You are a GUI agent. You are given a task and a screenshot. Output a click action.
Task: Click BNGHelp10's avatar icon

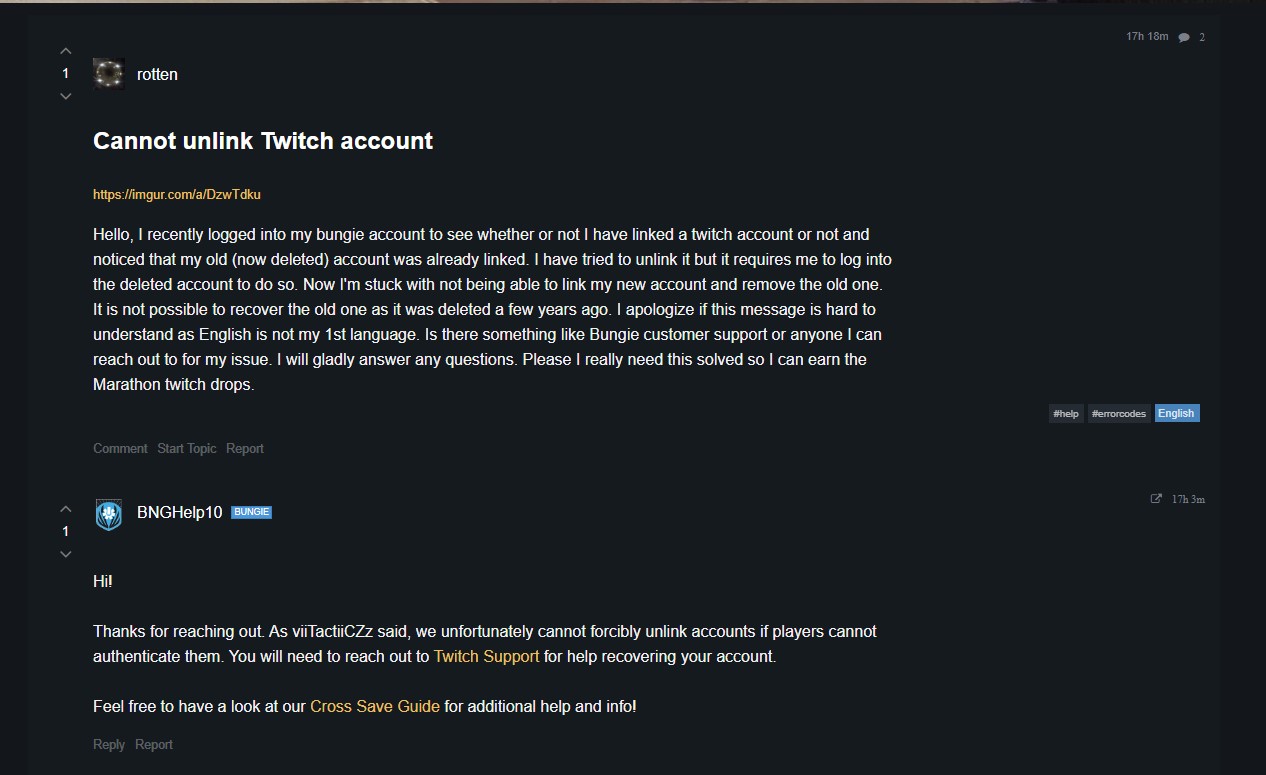click(x=109, y=514)
